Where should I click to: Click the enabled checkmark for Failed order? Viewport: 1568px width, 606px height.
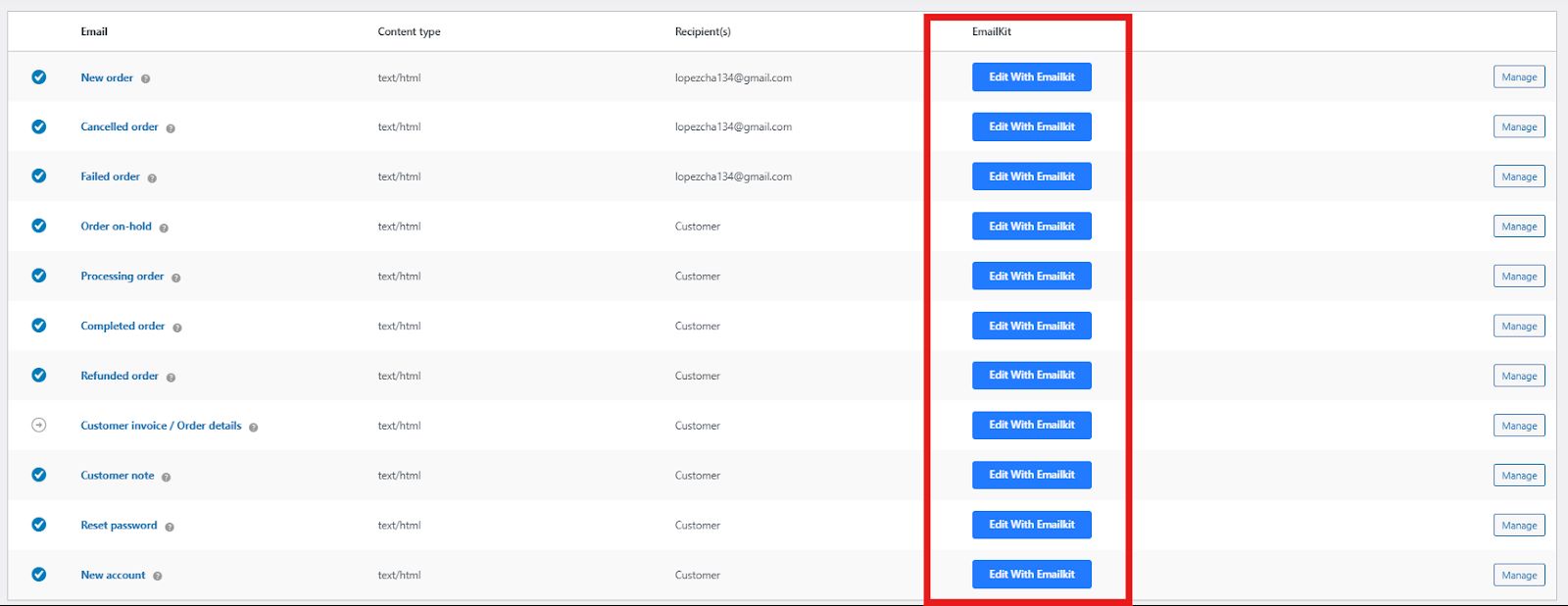pos(39,176)
